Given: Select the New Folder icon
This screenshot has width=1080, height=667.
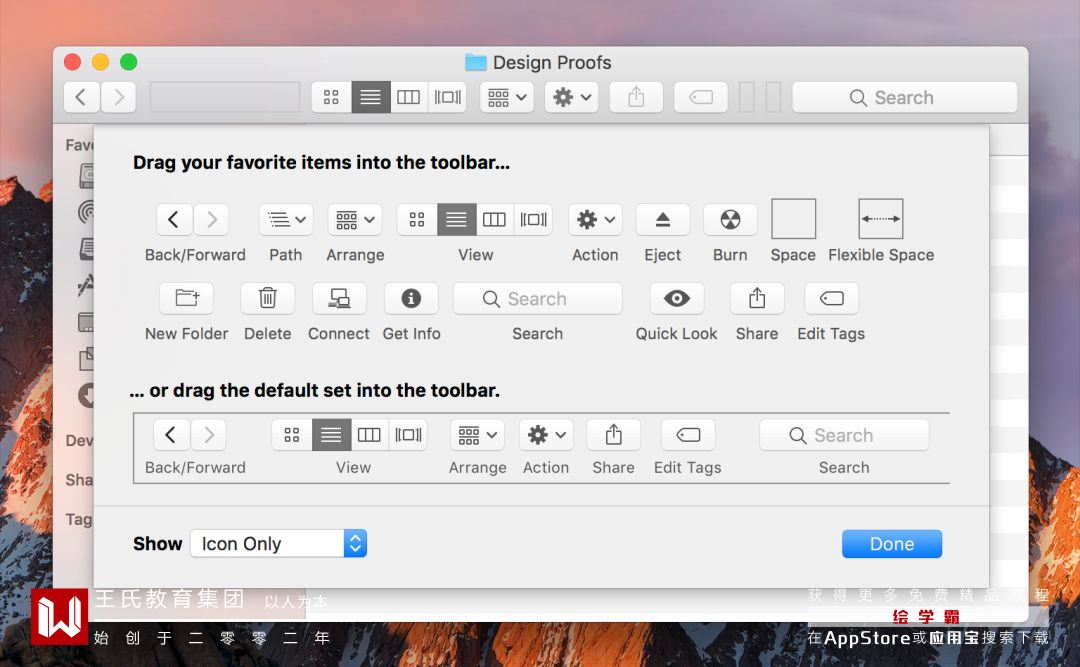Looking at the screenshot, I should pos(187,298).
